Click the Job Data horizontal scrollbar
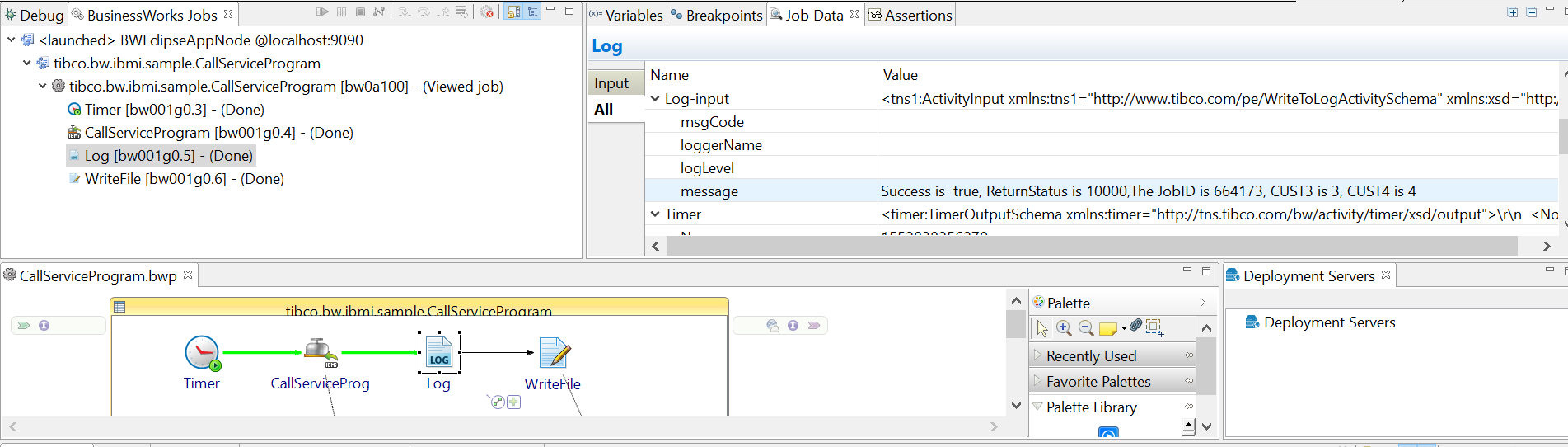This screenshot has width=1568, height=447. pos(1092,246)
